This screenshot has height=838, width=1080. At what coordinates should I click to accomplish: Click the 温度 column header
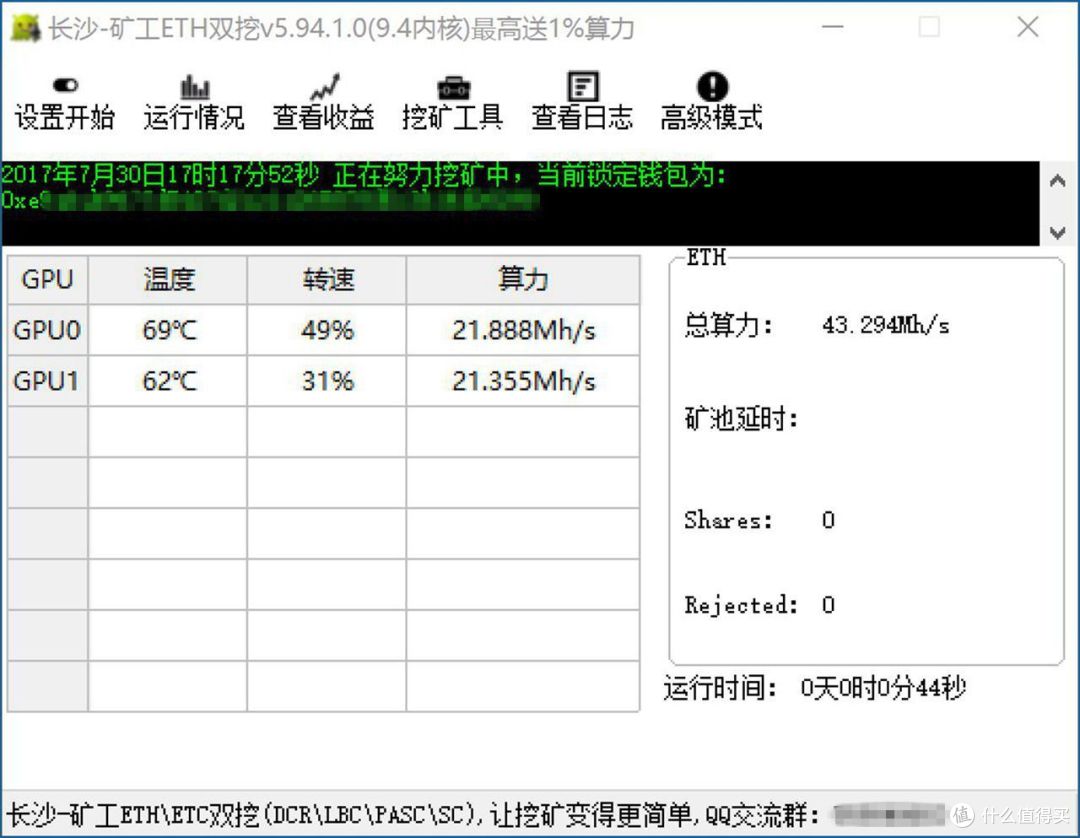pyautogui.click(x=166, y=280)
